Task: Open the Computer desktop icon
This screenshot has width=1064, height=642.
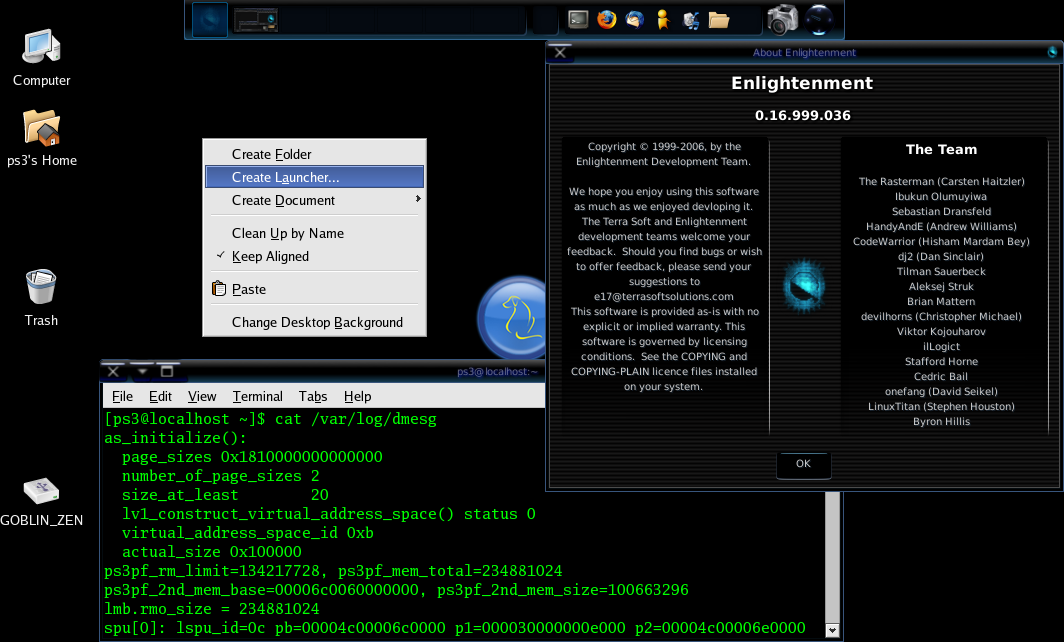Action: click(x=42, y=47)
